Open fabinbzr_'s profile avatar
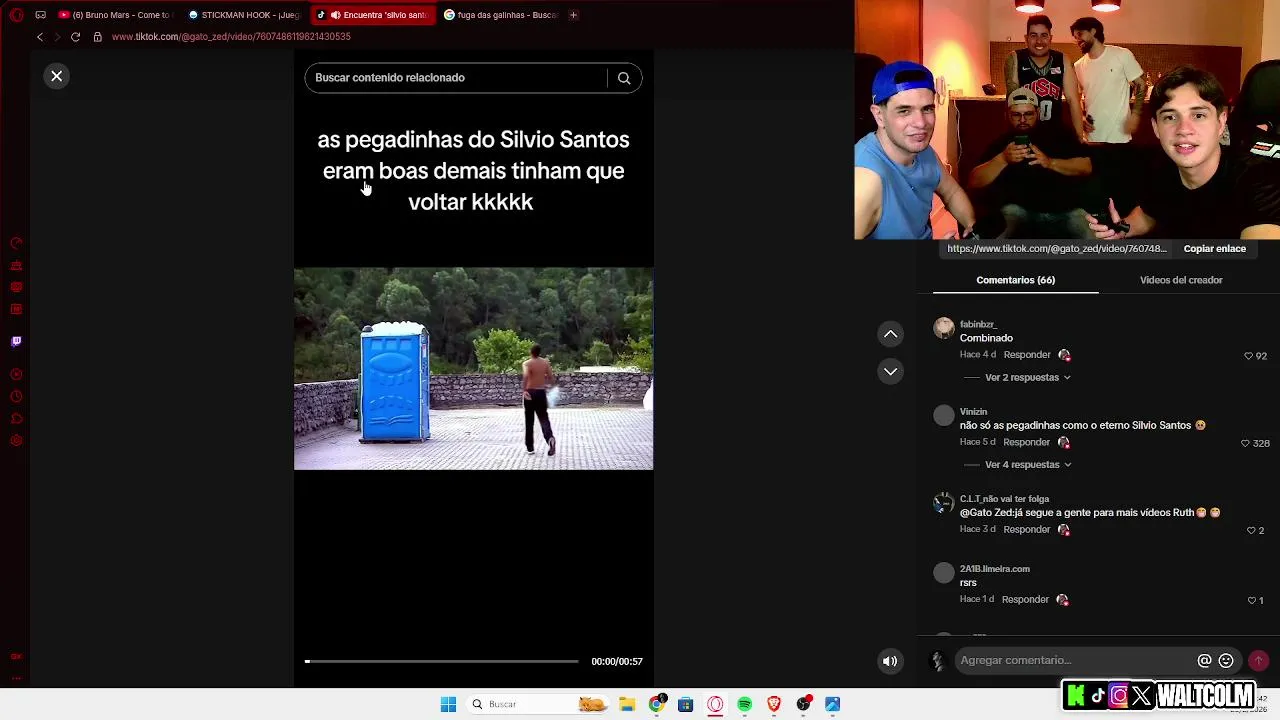 (x=944, y=328)
